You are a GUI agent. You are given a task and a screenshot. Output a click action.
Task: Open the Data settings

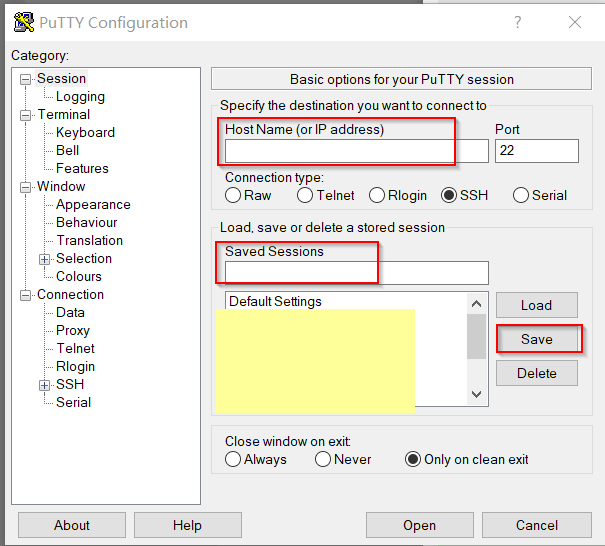coord(70,313)
